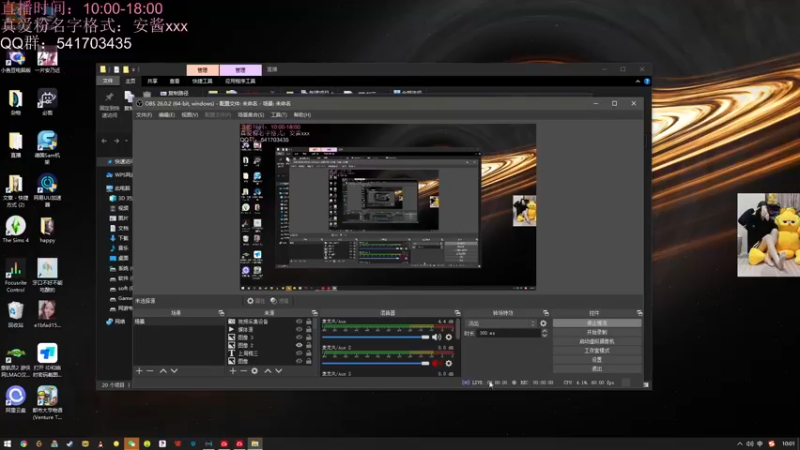Open the Explorer quick access toolbar dropdown

[134, 69]
